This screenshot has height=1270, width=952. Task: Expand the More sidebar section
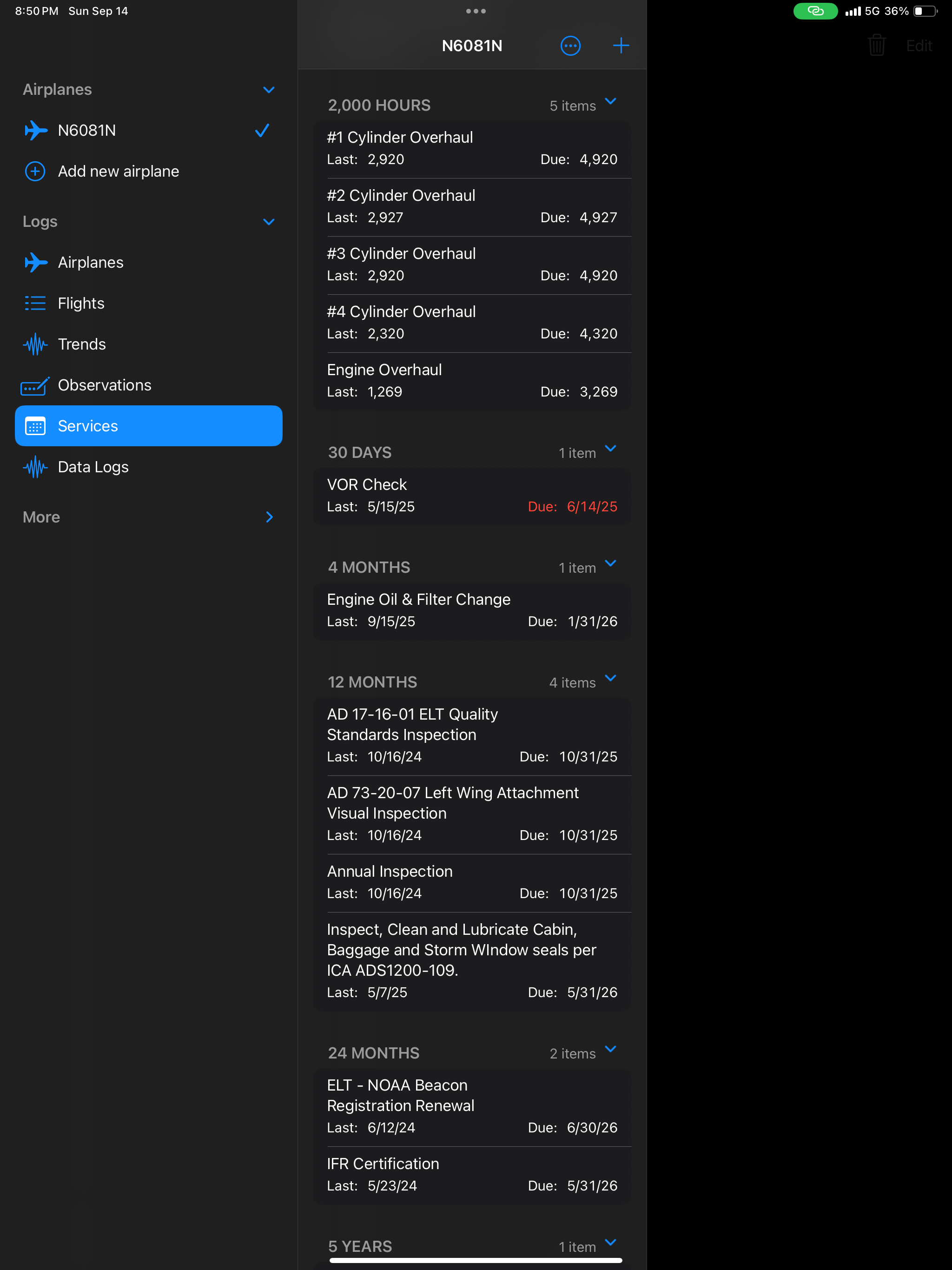(x=269, y=517)
